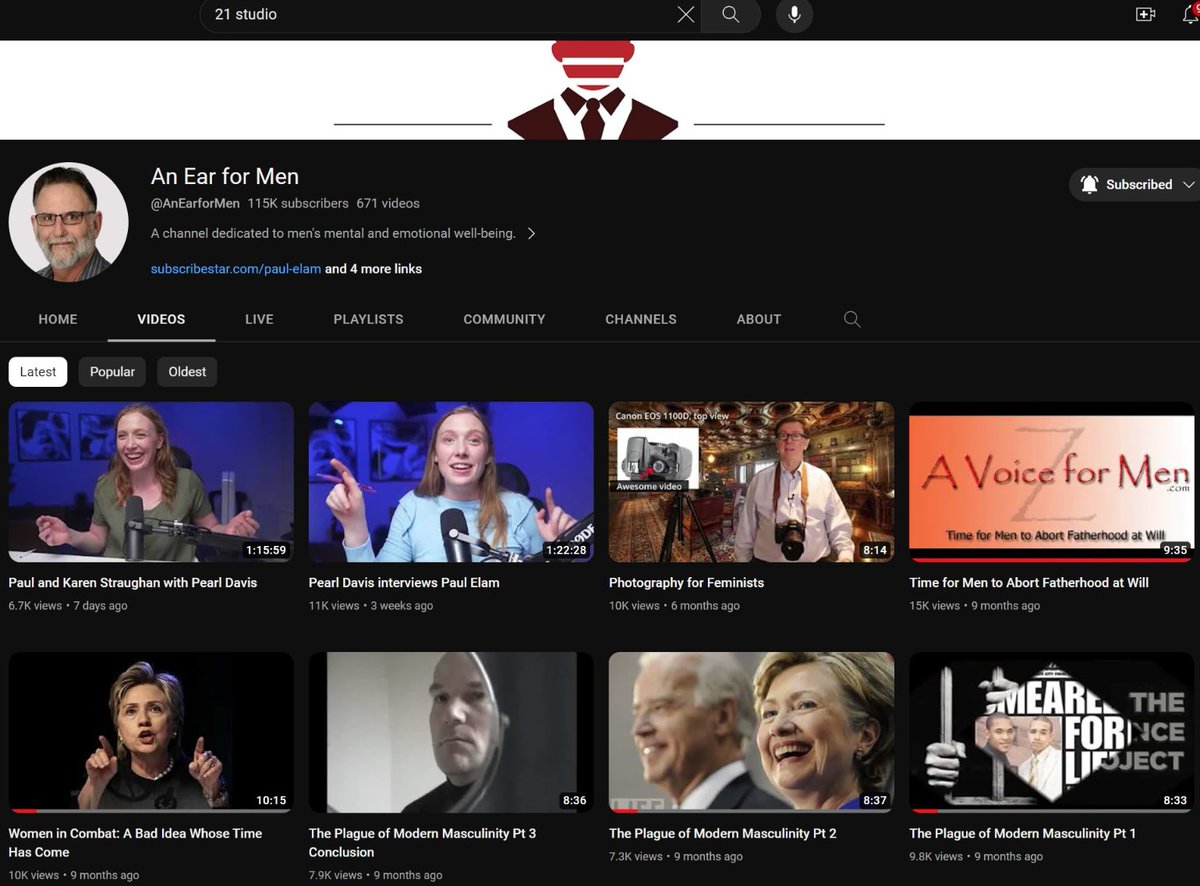Open Plague of Modern Masculinity Pt 2 thumbnail

[751, 732]
